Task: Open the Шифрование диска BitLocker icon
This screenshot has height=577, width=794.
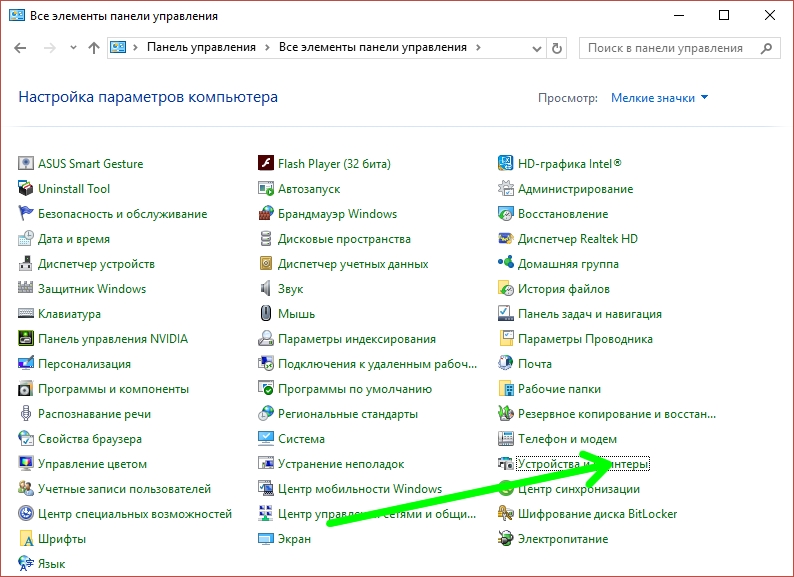Action: click(x=506, y=514)
